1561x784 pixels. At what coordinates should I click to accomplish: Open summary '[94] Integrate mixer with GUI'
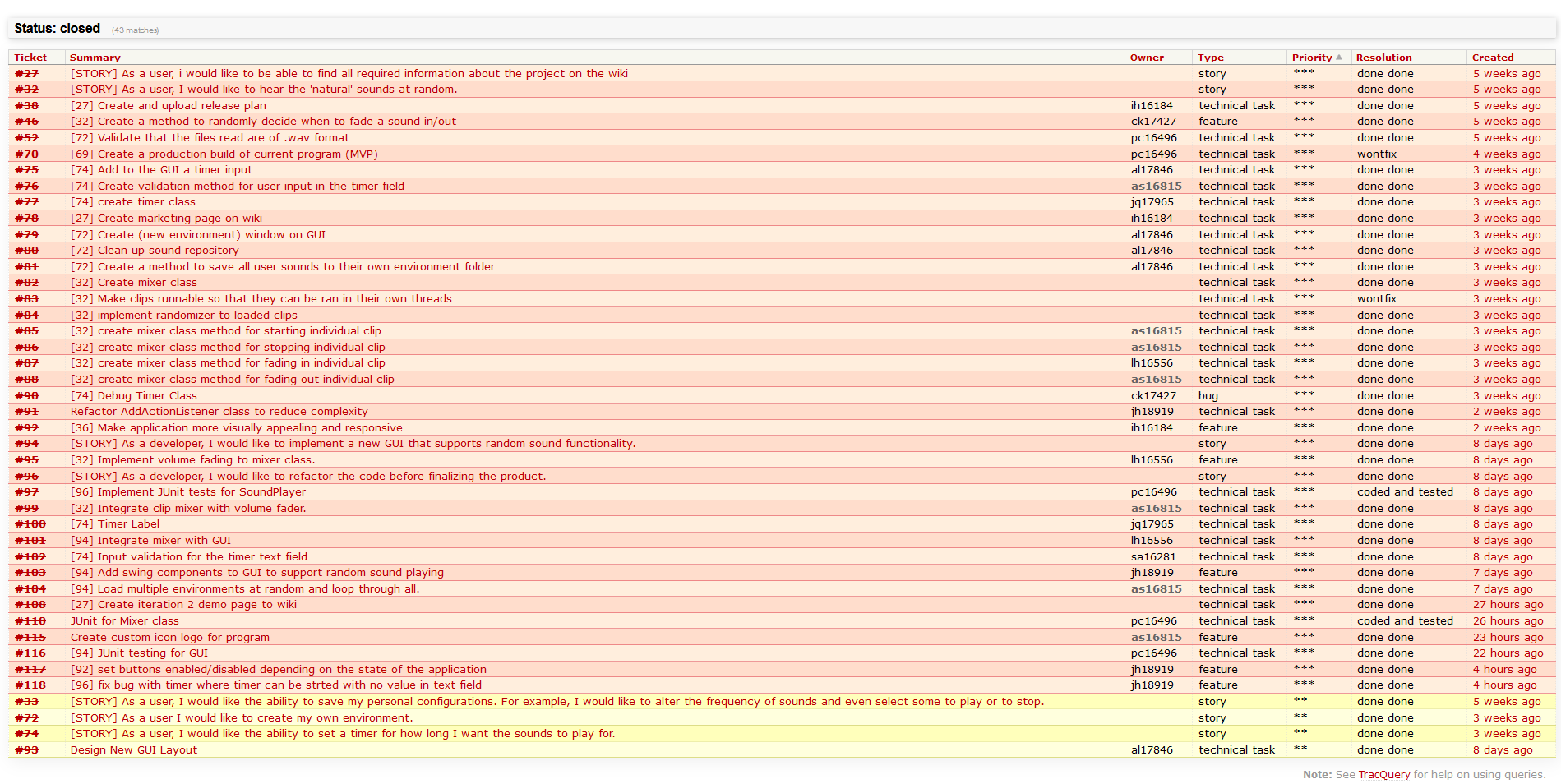click(150, 541)
